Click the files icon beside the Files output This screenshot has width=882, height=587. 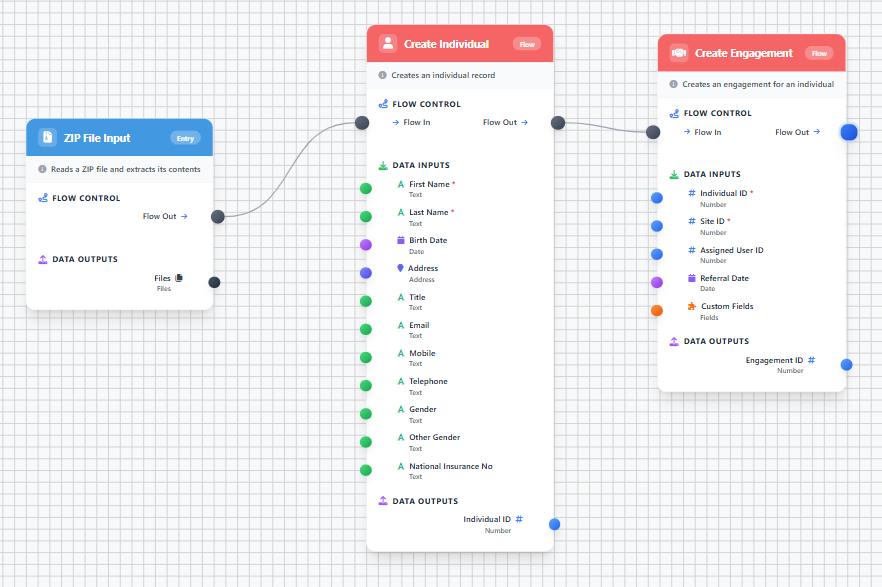click(179, 278)
